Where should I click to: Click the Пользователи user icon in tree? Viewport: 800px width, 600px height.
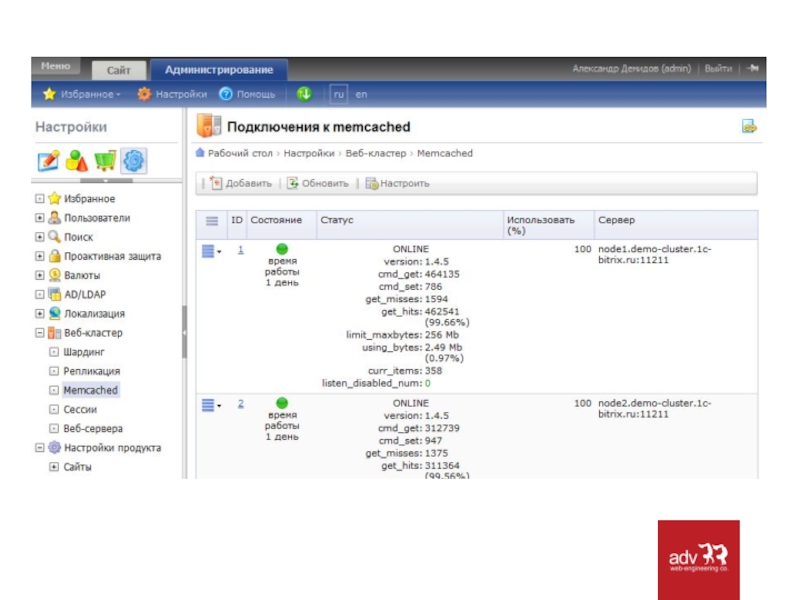[54, 218]
